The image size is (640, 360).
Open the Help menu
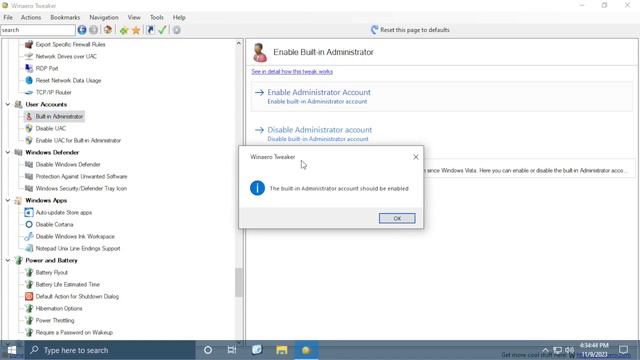click(x=179, y=18)
